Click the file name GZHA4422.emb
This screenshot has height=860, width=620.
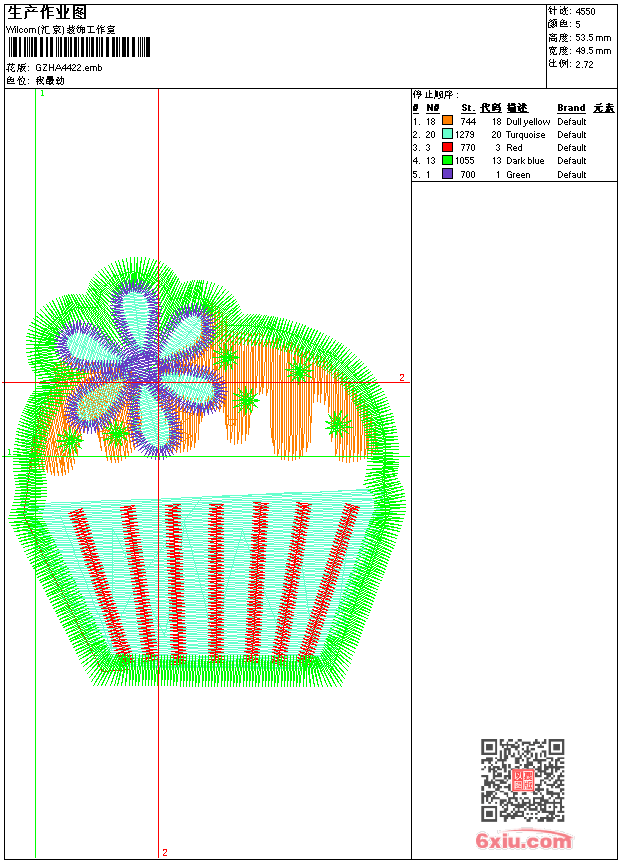tap(68, 67)
